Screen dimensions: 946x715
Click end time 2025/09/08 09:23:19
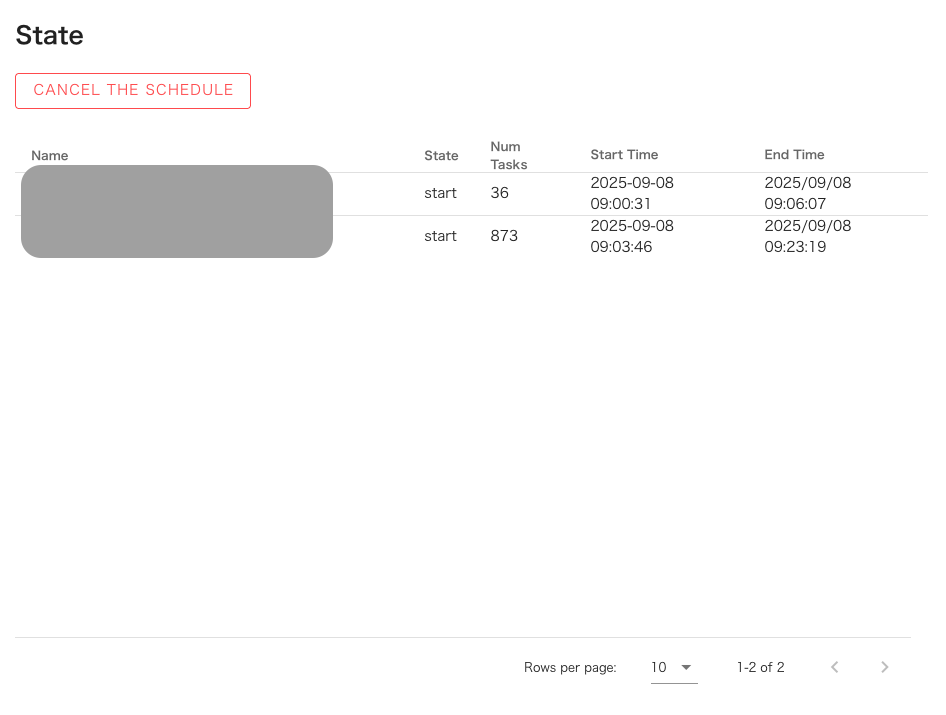click(x=807, y=236)
